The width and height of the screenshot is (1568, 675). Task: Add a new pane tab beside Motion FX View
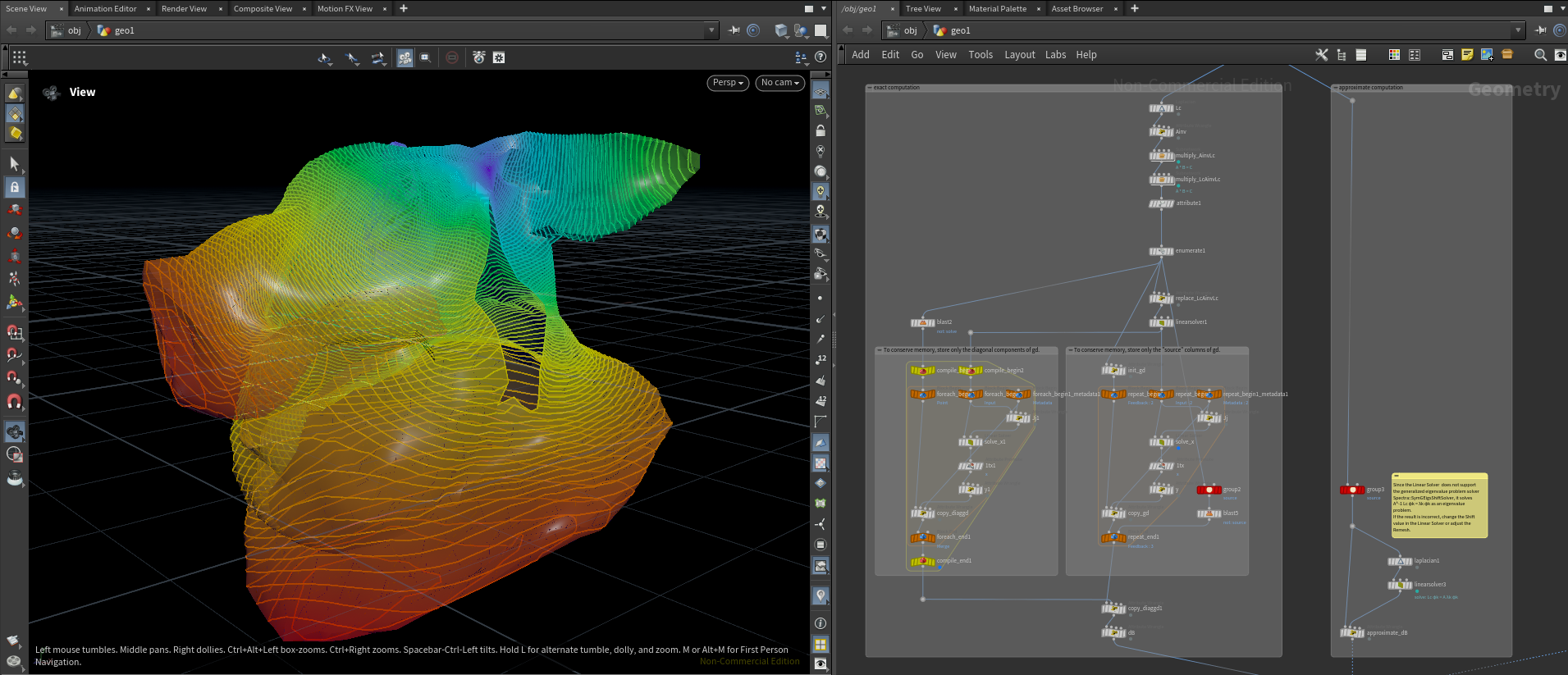(403, 8)
